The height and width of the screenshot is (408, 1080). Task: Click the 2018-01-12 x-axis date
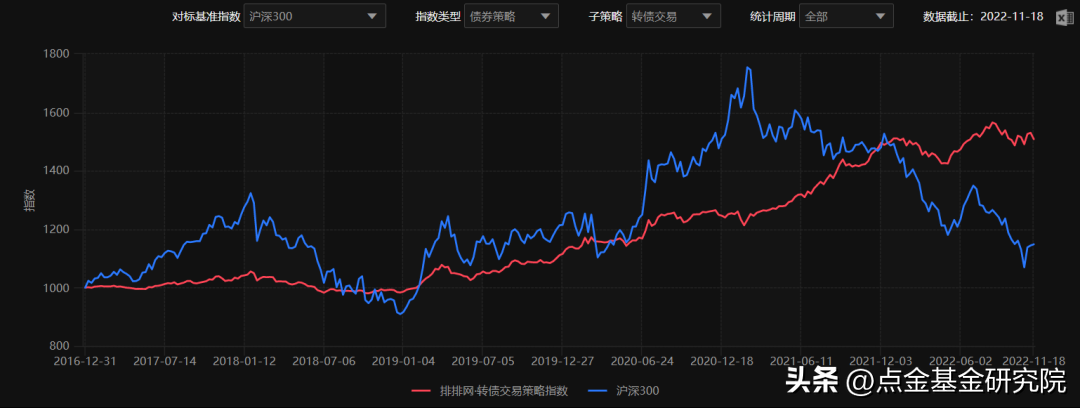point(245,360)
